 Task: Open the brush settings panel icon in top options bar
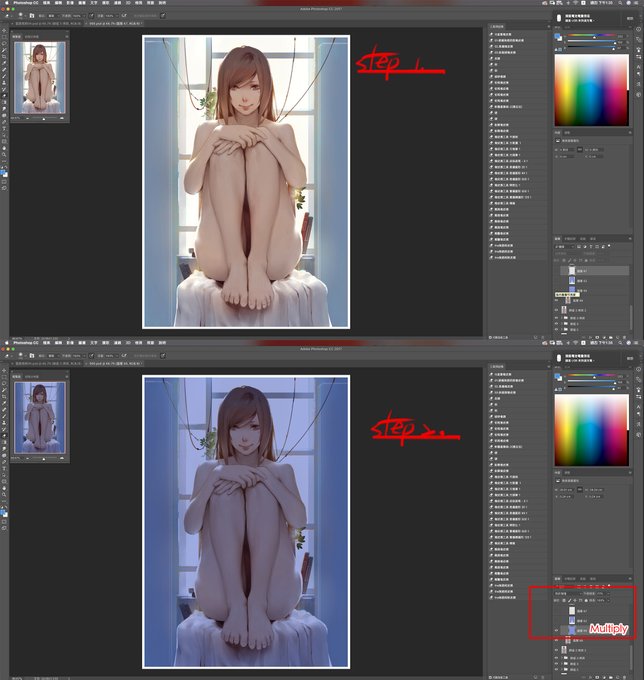tap(32, 16)
